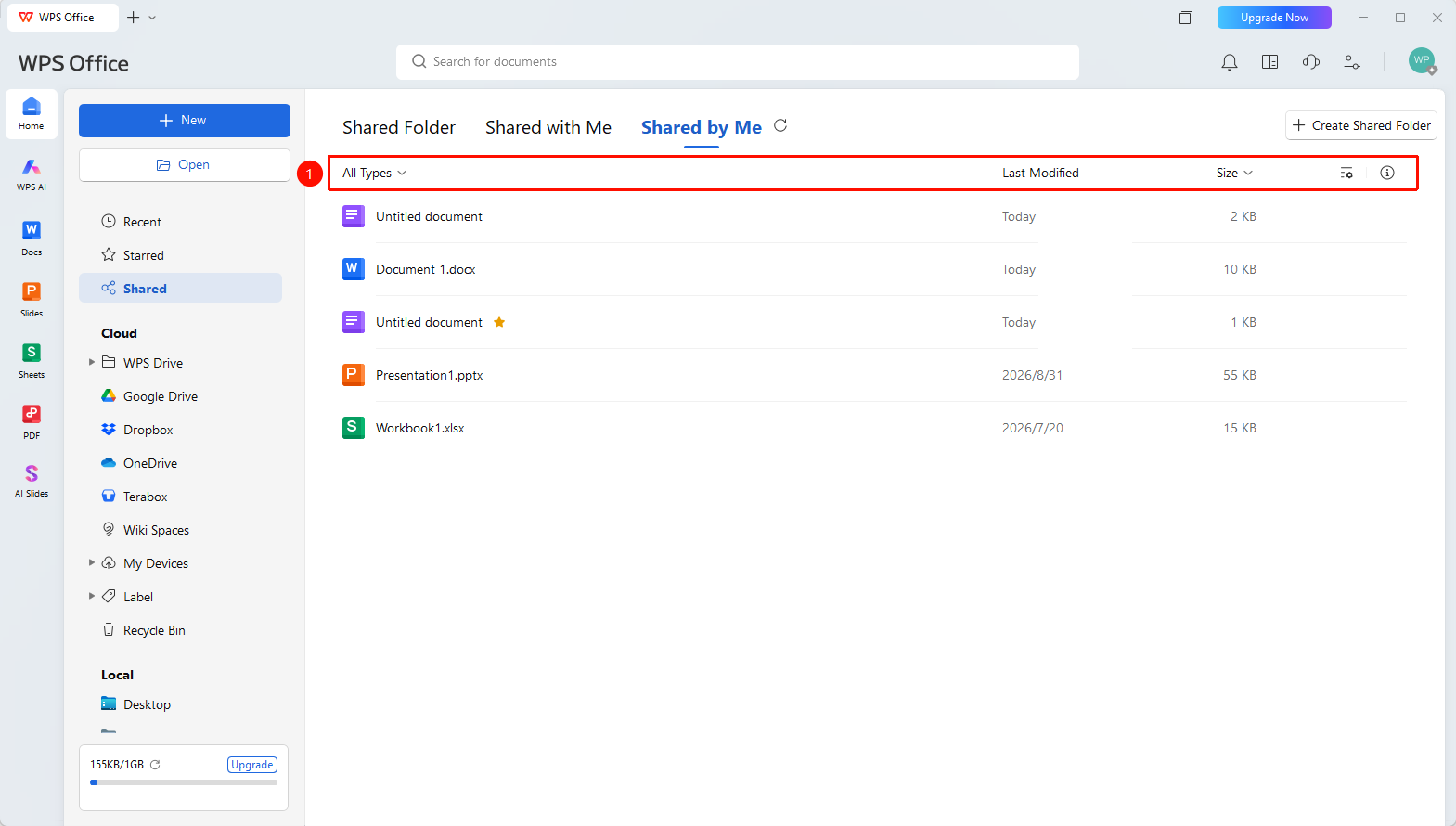This screenshot has width=1456, height=826.
Task: Refresh the Shared by Me list
Action: (780, 125)
